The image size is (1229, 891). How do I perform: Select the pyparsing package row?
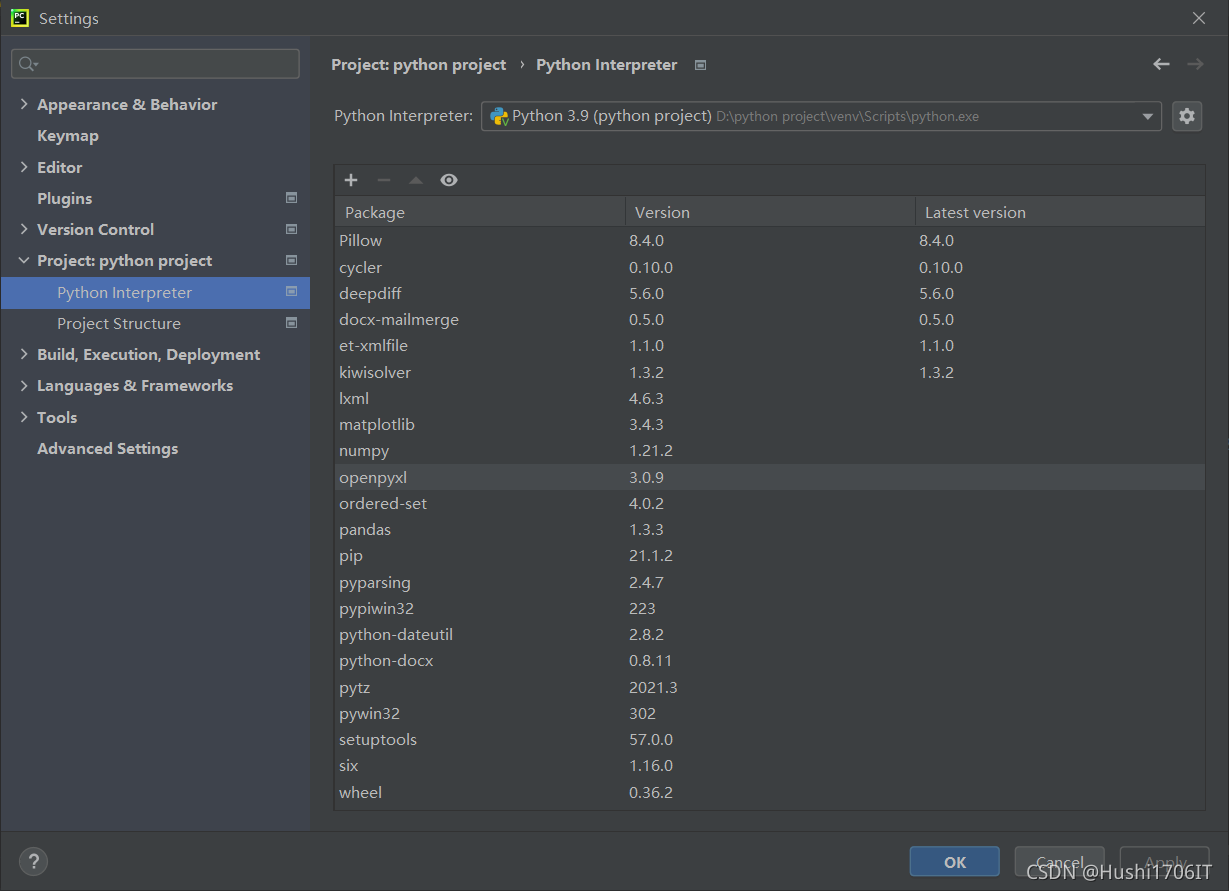(x=770, y=582)
